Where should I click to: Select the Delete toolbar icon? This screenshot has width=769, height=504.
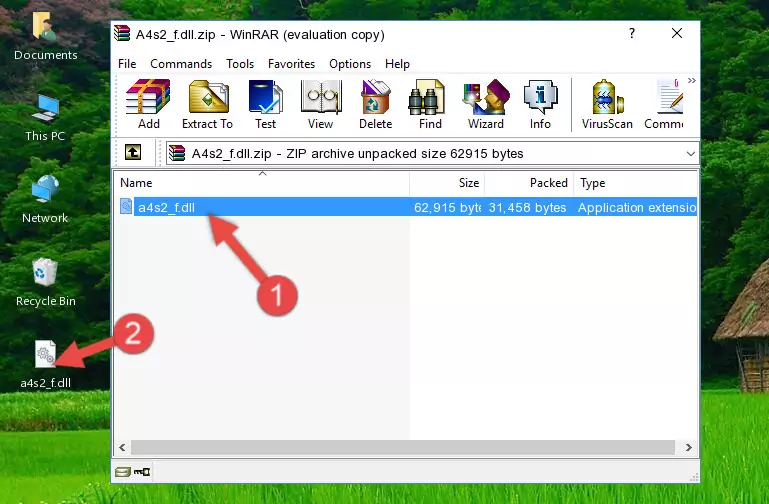tap(376, 104)
